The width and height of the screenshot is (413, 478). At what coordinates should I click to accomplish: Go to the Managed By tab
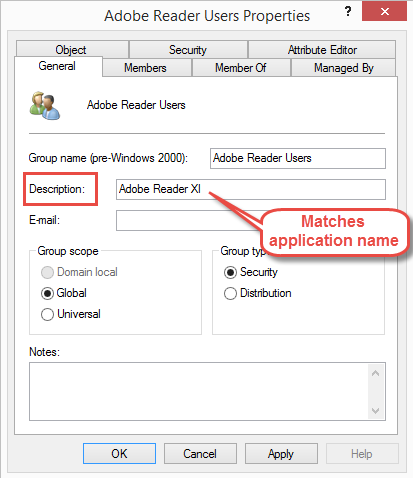coord(344,68)
